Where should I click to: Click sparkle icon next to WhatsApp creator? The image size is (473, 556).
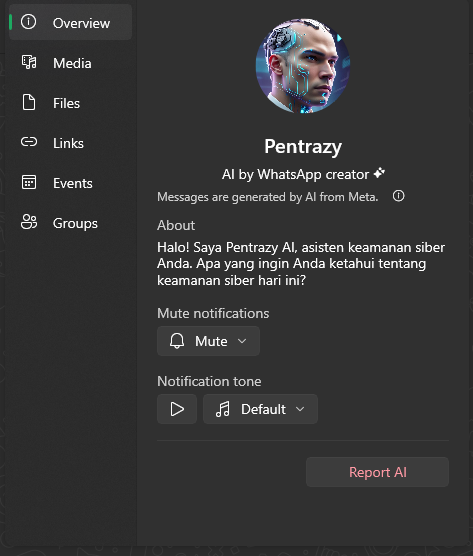(x=379, y=173)
